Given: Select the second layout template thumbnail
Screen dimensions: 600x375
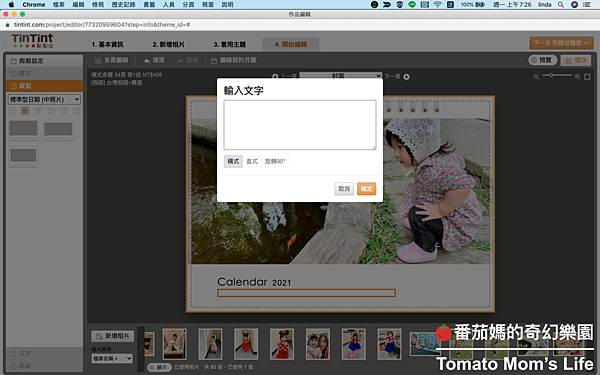Looking at the screenshot, I should pyautogui.click(x=58, y=130).
